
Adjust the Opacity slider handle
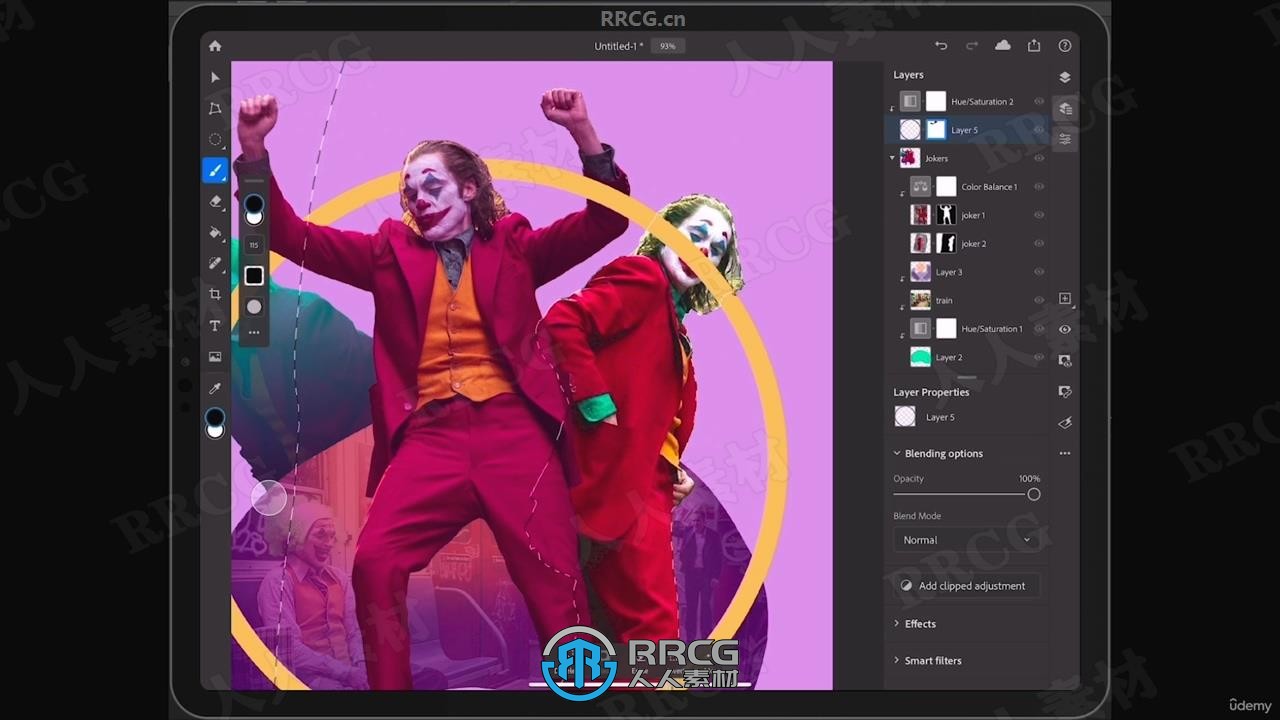pos(1034,494)
